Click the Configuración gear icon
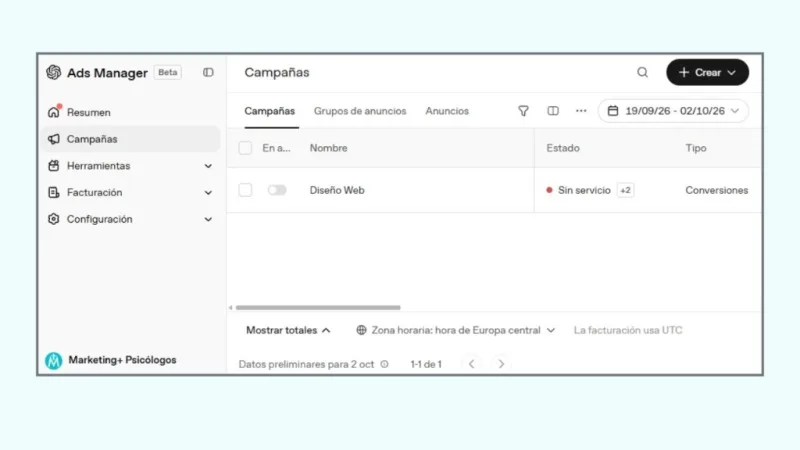This screenshot has height=450, width=800. click(54, 219)
